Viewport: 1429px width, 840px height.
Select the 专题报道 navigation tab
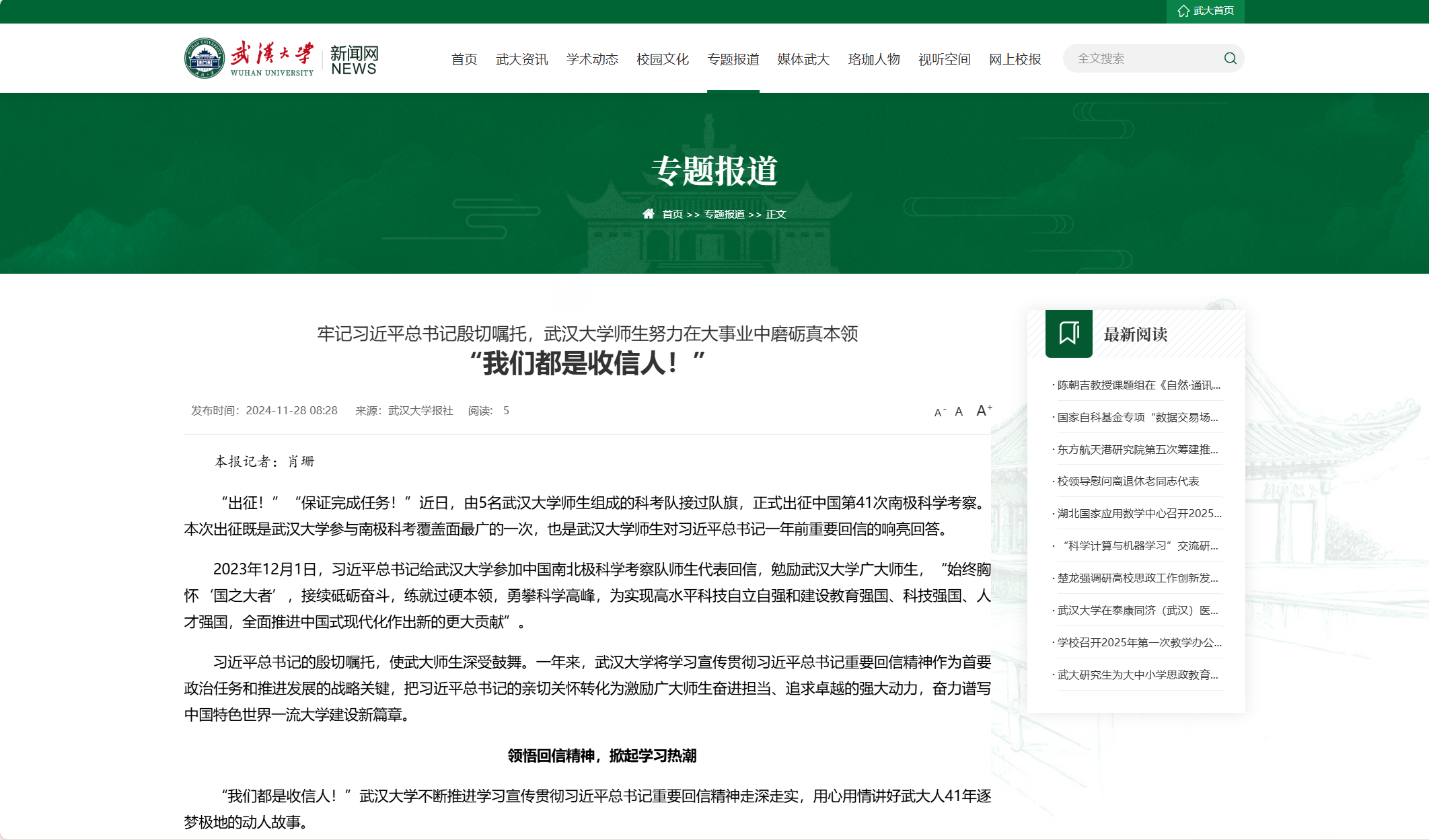coord(733,59)
